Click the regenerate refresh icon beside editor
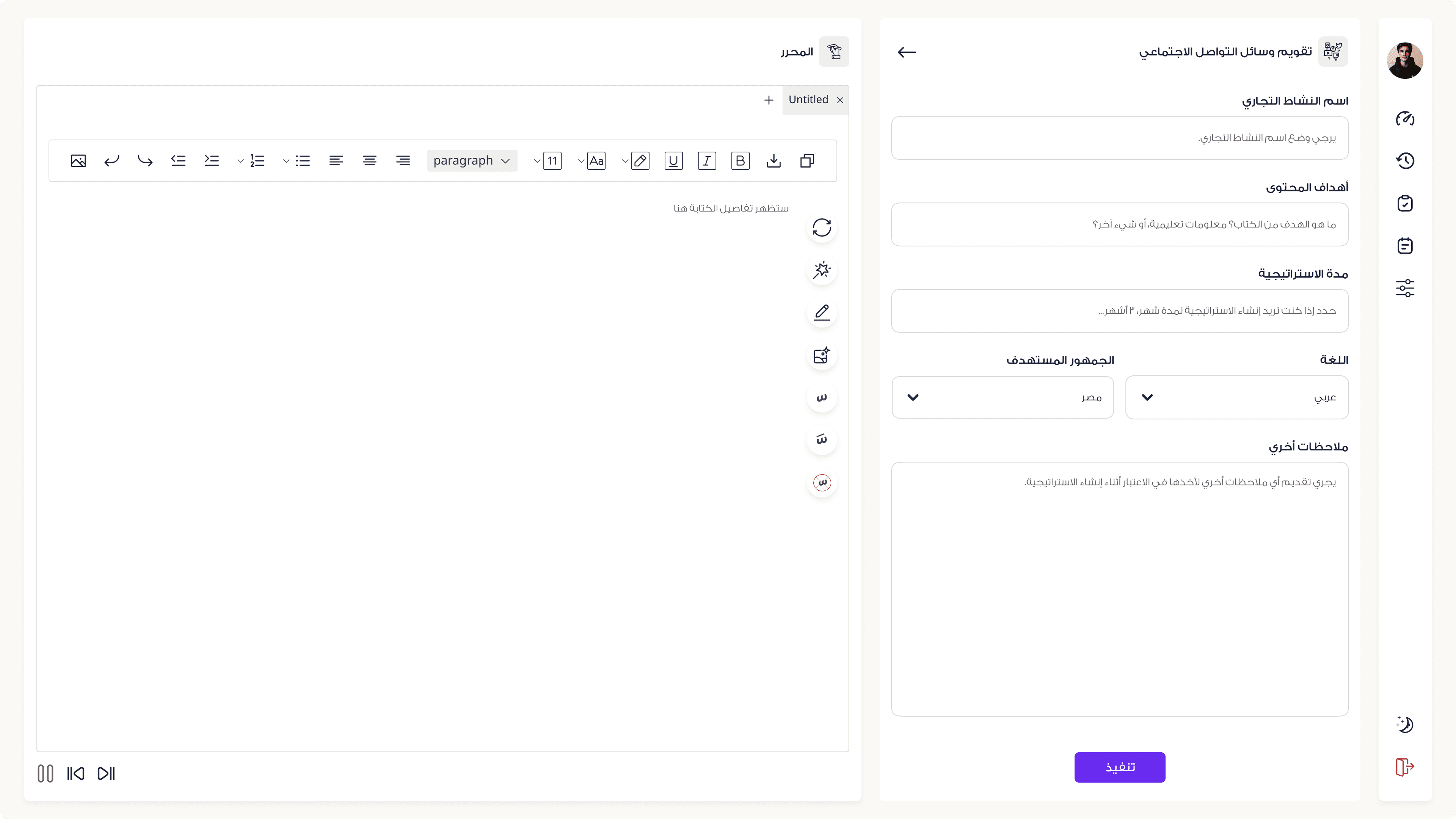1456x819 pixels. tap(821, 228)
